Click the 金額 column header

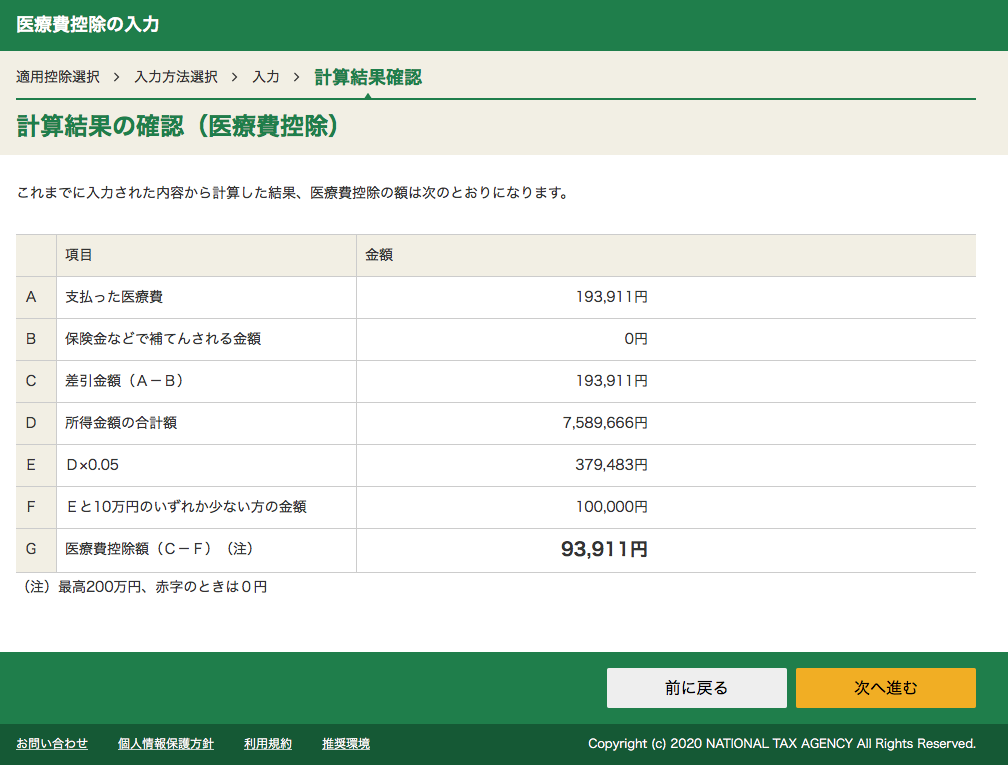click(x=379, y=255)
